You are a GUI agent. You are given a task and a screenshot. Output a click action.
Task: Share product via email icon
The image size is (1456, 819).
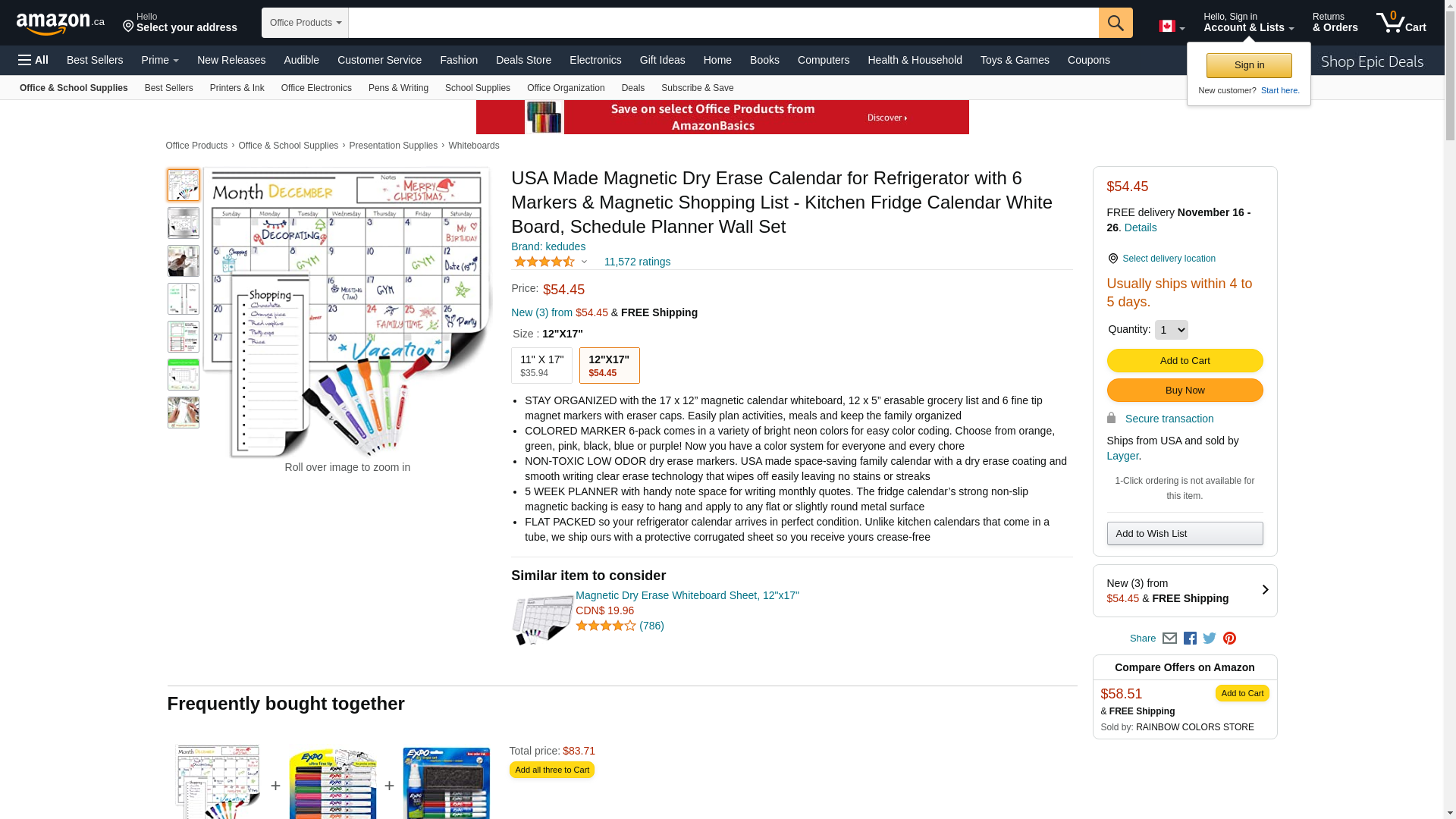[1169, 639]
